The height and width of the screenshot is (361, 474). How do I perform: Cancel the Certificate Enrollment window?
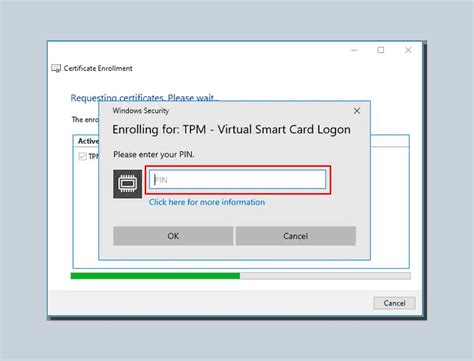pos(394,303)
